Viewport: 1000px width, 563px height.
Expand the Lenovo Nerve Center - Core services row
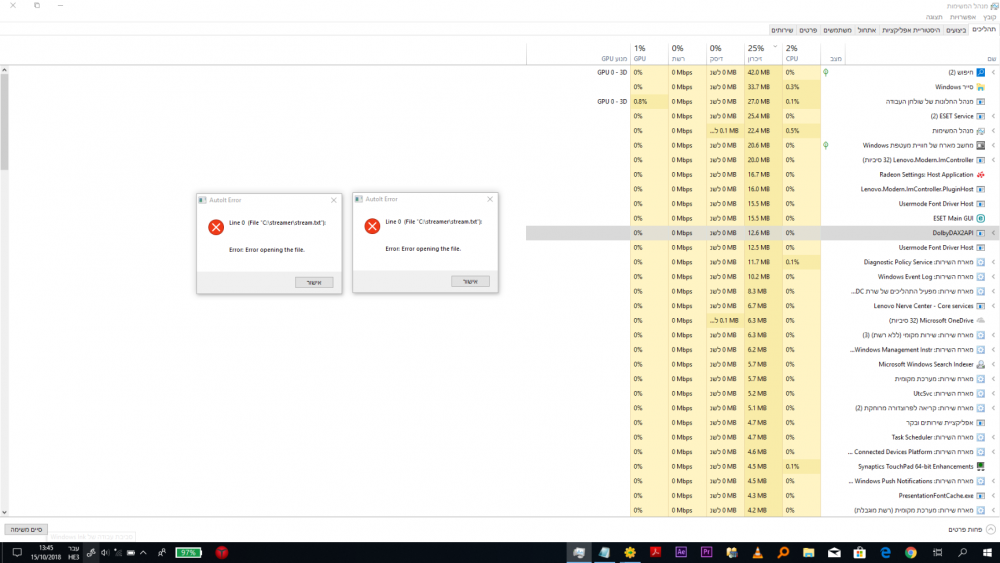tap(993, 306)
